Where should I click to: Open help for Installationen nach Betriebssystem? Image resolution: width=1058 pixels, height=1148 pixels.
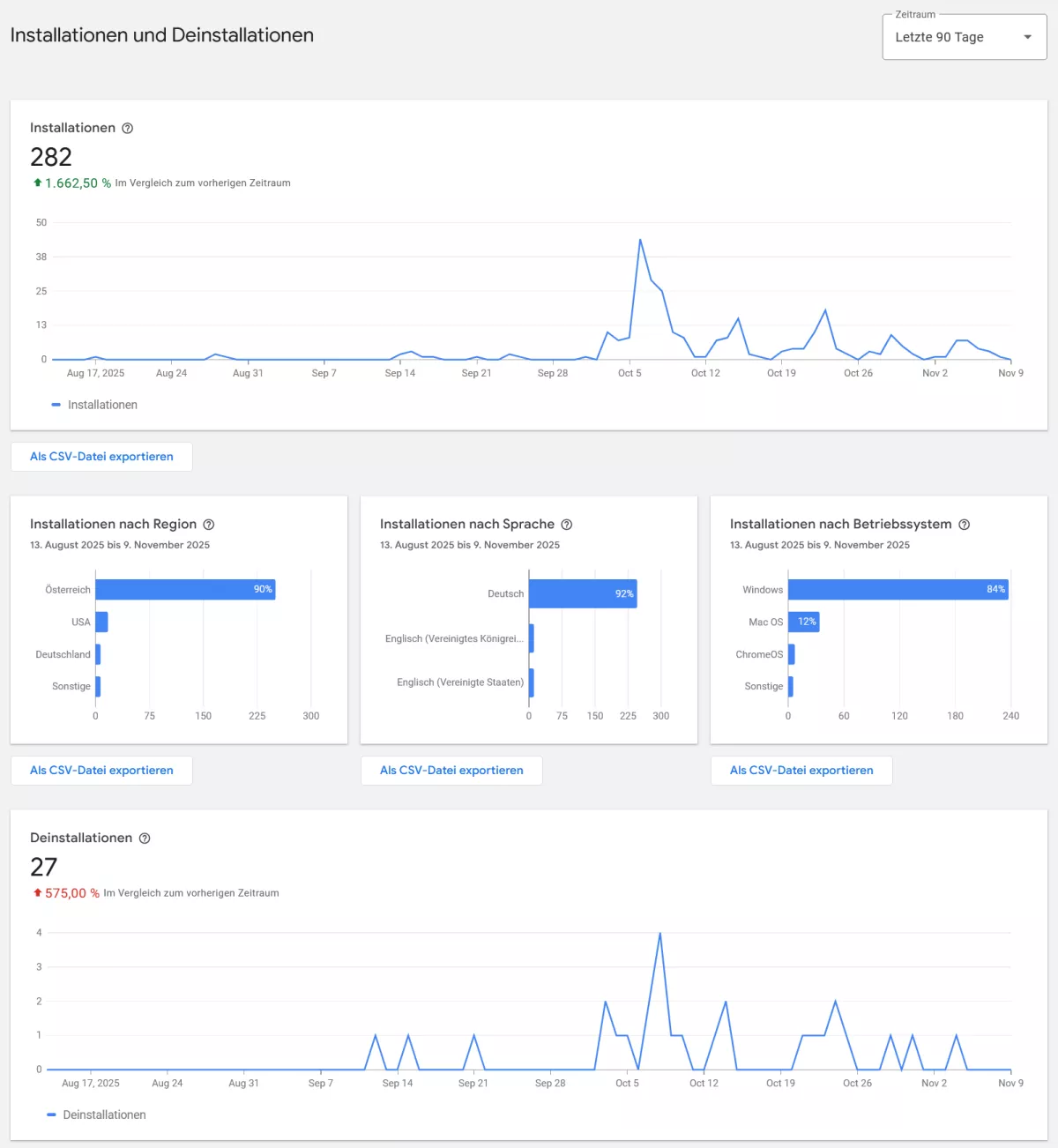click(964, 524)
